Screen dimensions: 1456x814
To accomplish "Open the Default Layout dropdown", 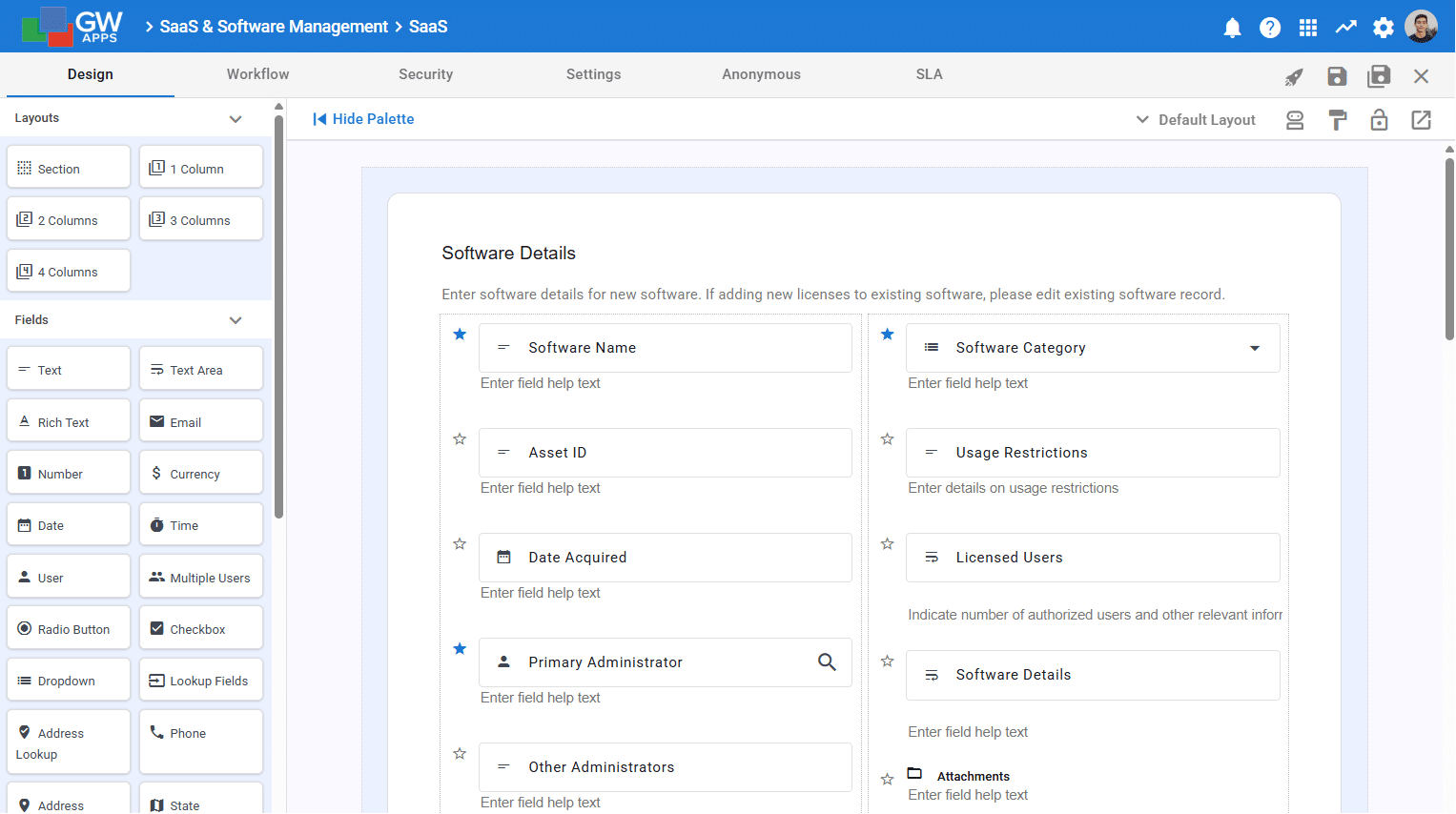I will click(1196, 120).
